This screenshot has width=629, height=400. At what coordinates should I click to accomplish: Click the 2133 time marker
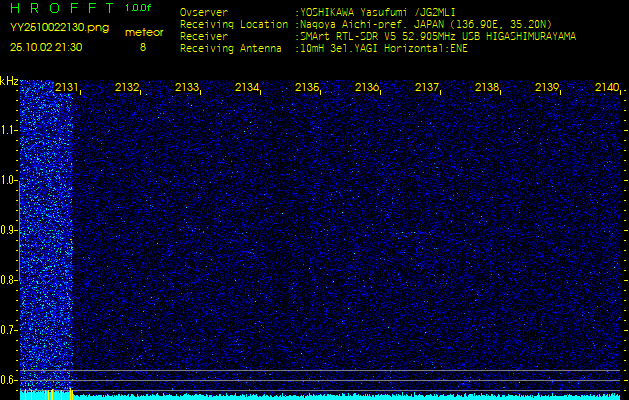187,88
